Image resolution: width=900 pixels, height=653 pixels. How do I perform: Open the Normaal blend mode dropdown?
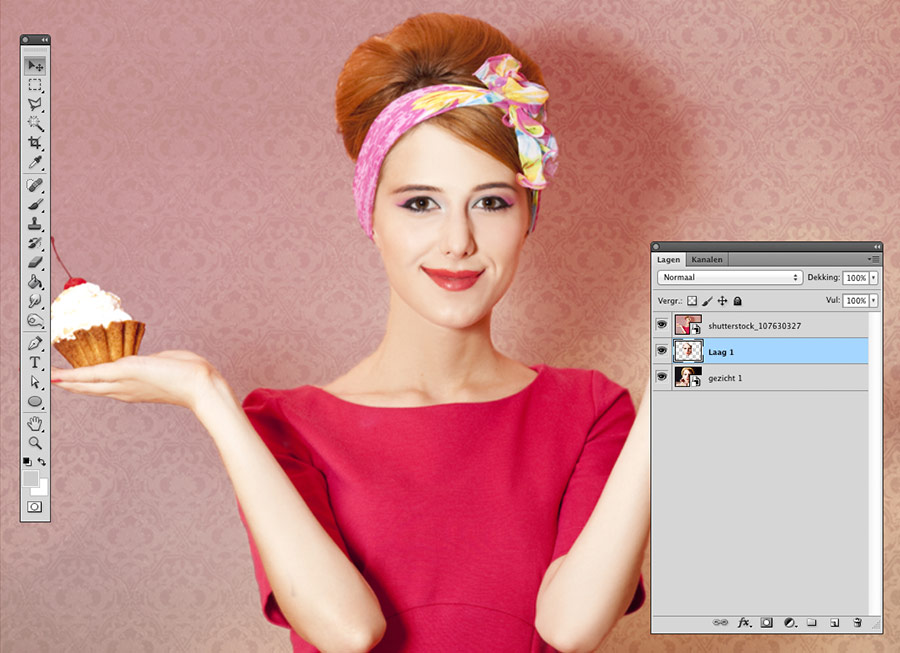pyautogui.click(x=729, y=277)
